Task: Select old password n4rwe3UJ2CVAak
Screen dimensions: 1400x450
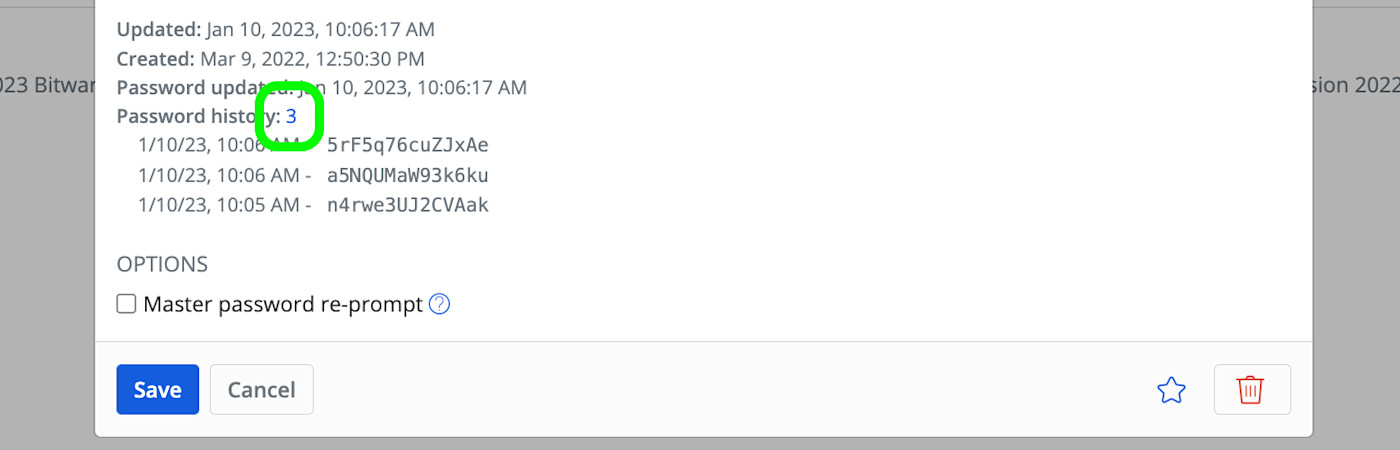Action: 407,205
